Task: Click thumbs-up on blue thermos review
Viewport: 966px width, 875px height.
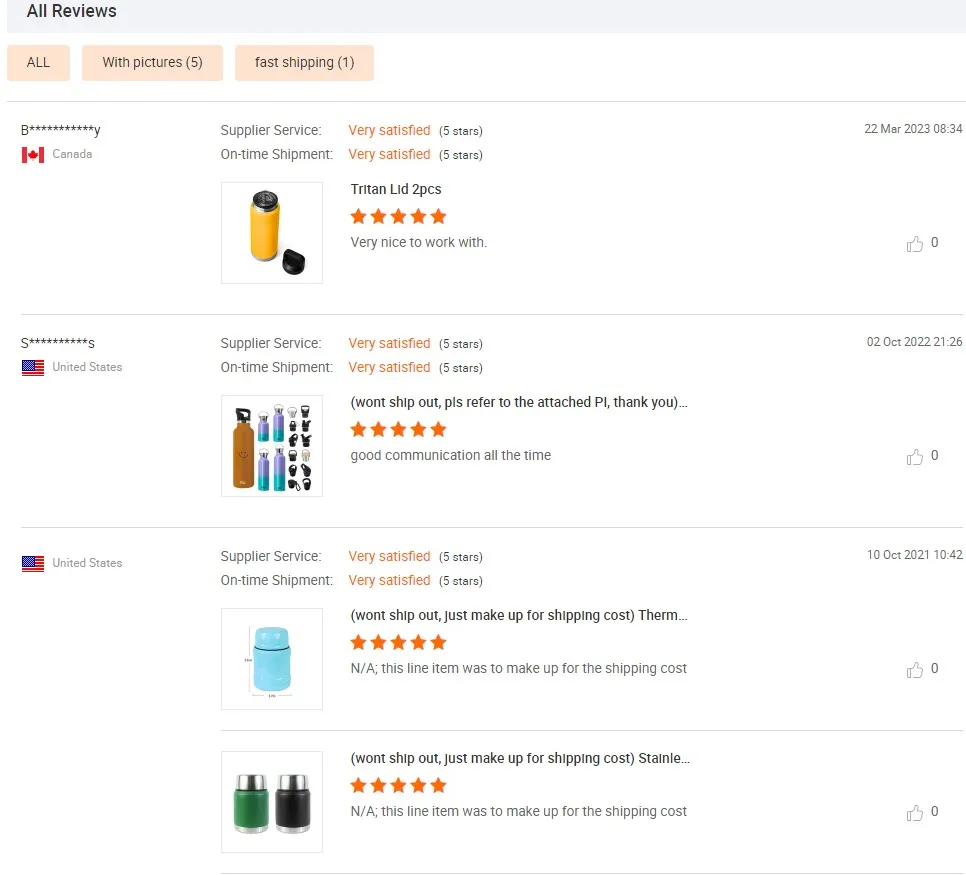Action: point(914,669)
